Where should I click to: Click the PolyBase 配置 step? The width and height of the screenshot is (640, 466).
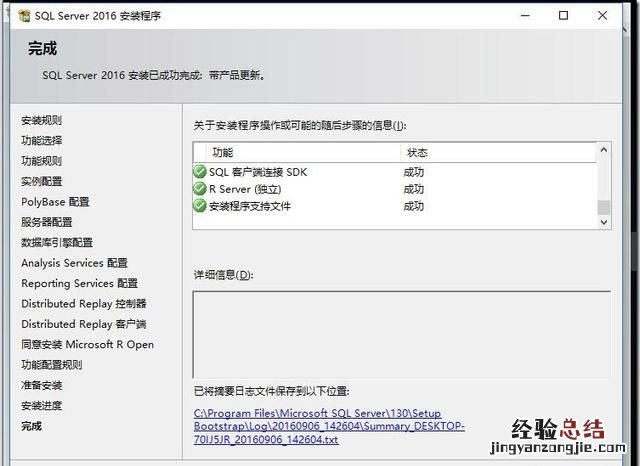pyautogui.click(x=55, y=202)
